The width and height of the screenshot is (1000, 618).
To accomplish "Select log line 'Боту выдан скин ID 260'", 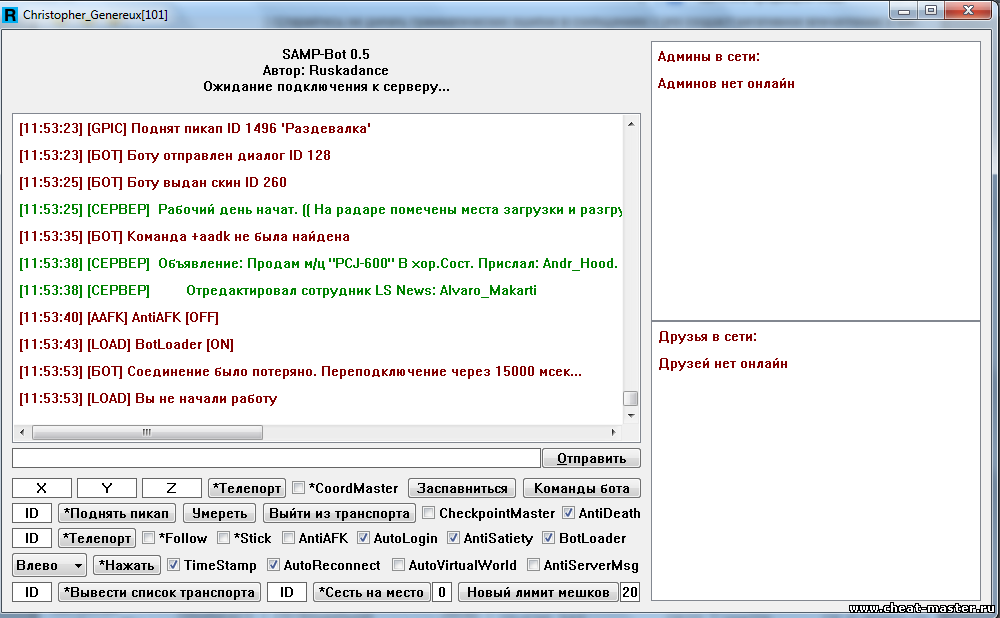I will (153, 182).
